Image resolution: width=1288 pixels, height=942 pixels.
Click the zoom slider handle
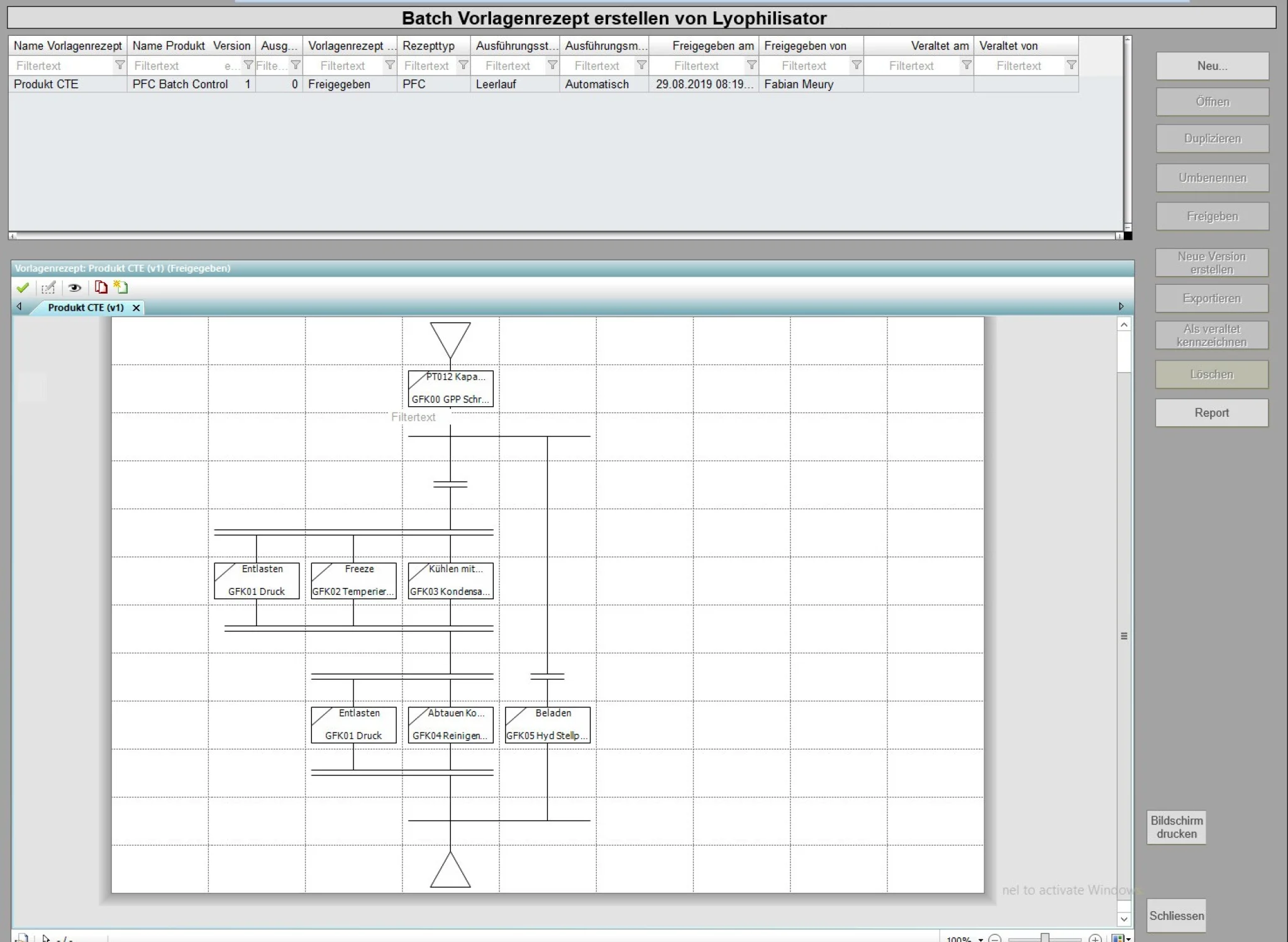[x=1045, y=938]
